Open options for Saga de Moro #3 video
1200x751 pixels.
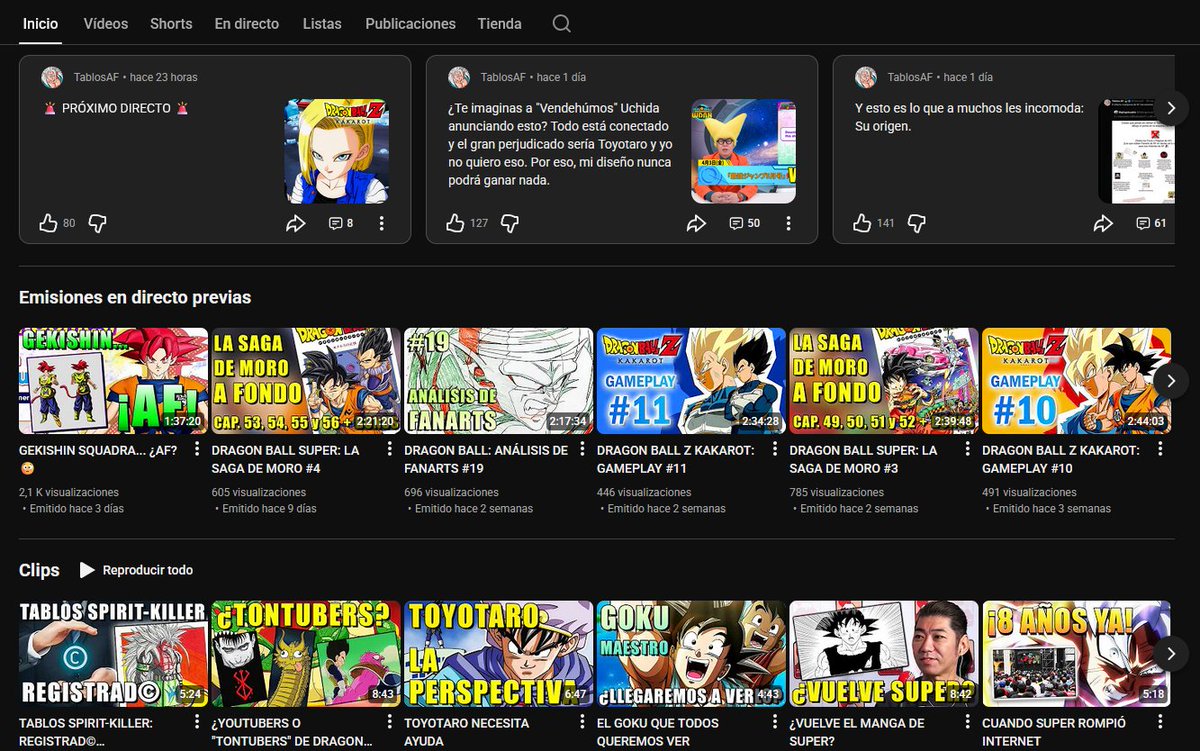[968, 449]
